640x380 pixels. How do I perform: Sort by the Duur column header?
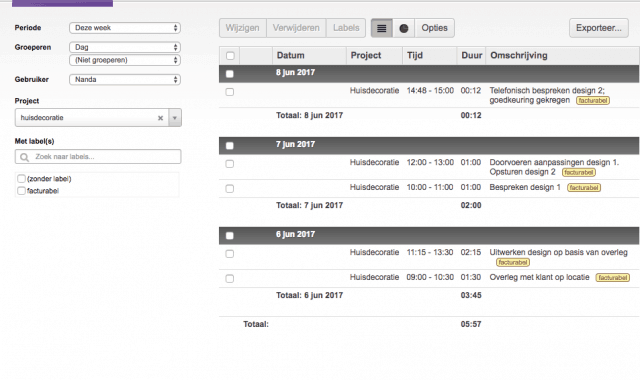472,56
